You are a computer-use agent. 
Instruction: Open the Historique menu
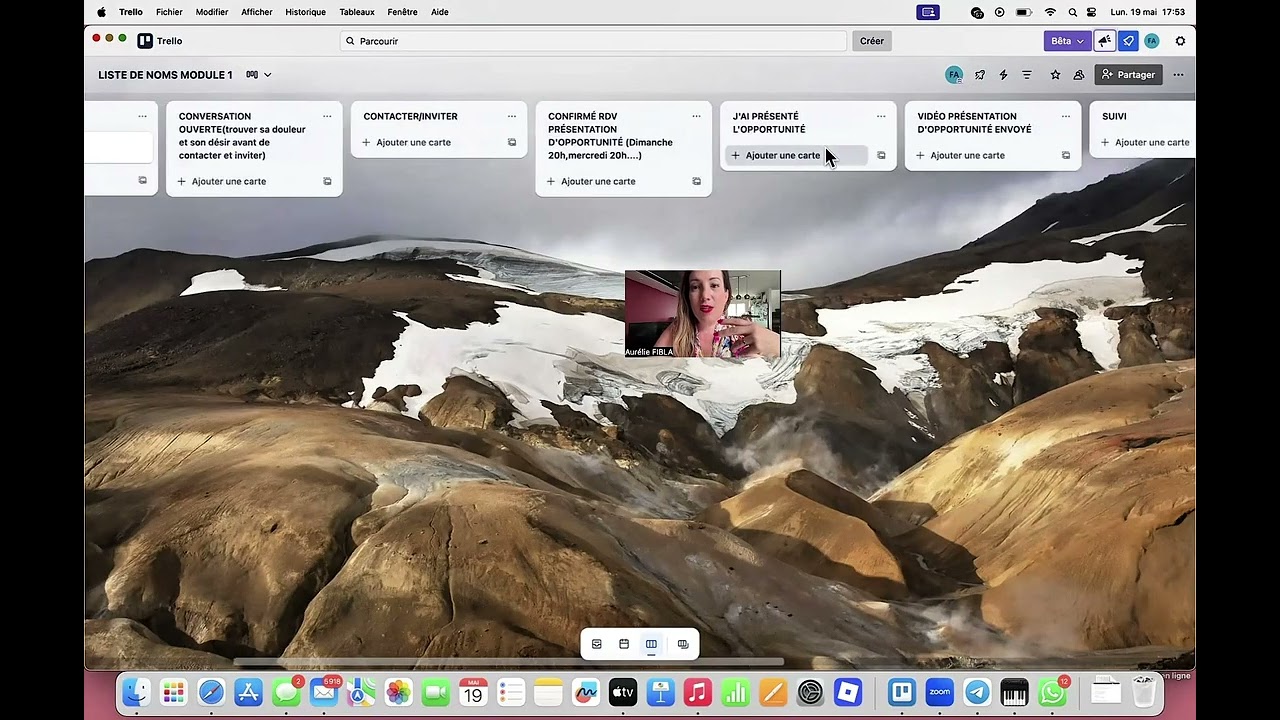click(x=305, y=12)
